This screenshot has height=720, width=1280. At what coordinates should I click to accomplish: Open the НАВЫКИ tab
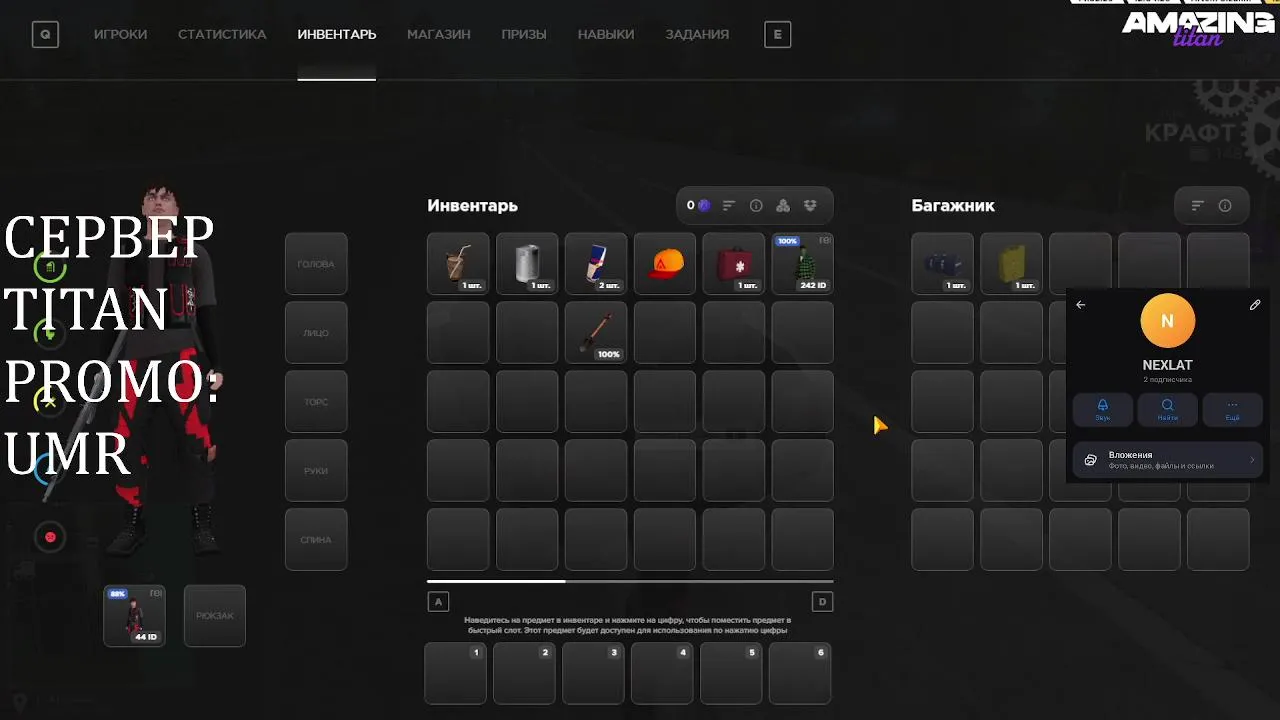(606, 34)
